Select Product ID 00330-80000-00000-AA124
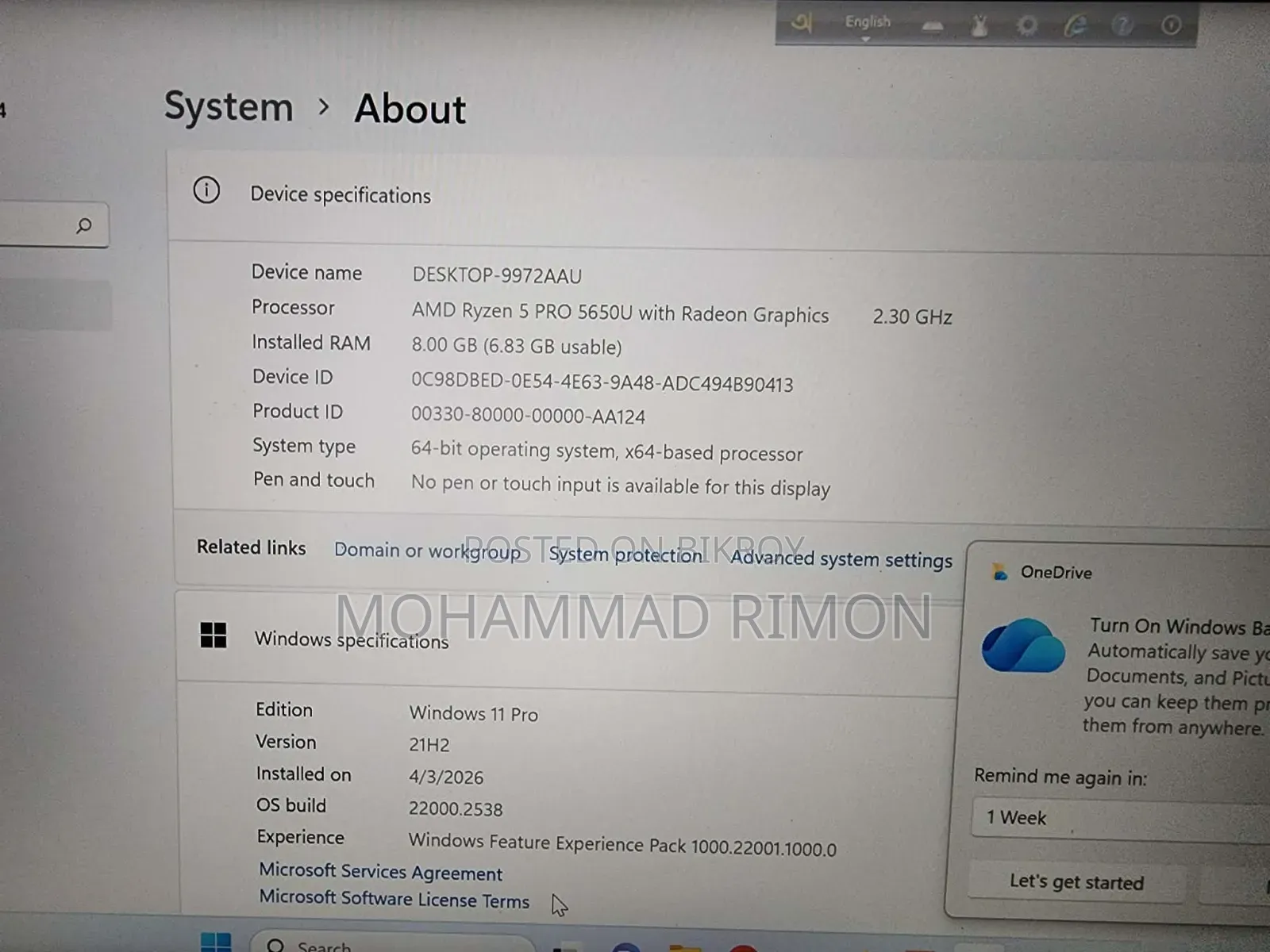1270x952 pixels. (x=528, y=415)
